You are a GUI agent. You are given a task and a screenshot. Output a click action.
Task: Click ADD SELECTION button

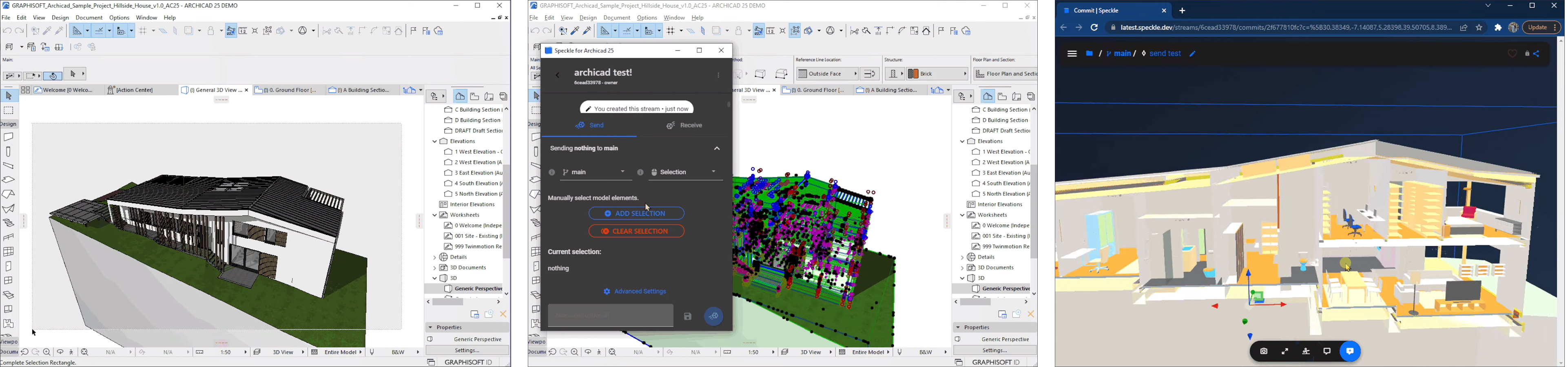pyautogui.click(x=637, y=214)
